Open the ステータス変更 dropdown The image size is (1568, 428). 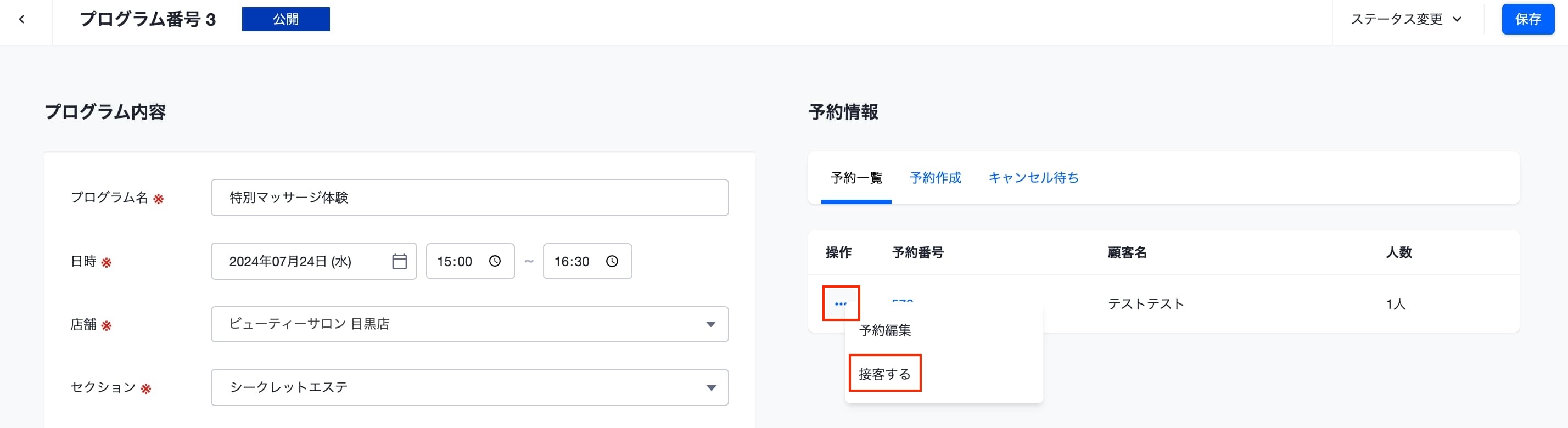coord(1407,19)
